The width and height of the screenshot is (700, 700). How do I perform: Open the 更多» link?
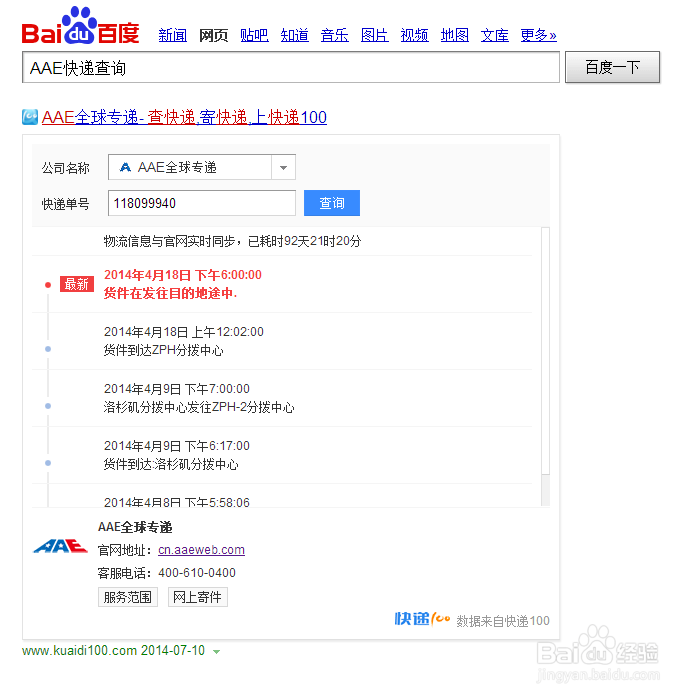(538, 35)
